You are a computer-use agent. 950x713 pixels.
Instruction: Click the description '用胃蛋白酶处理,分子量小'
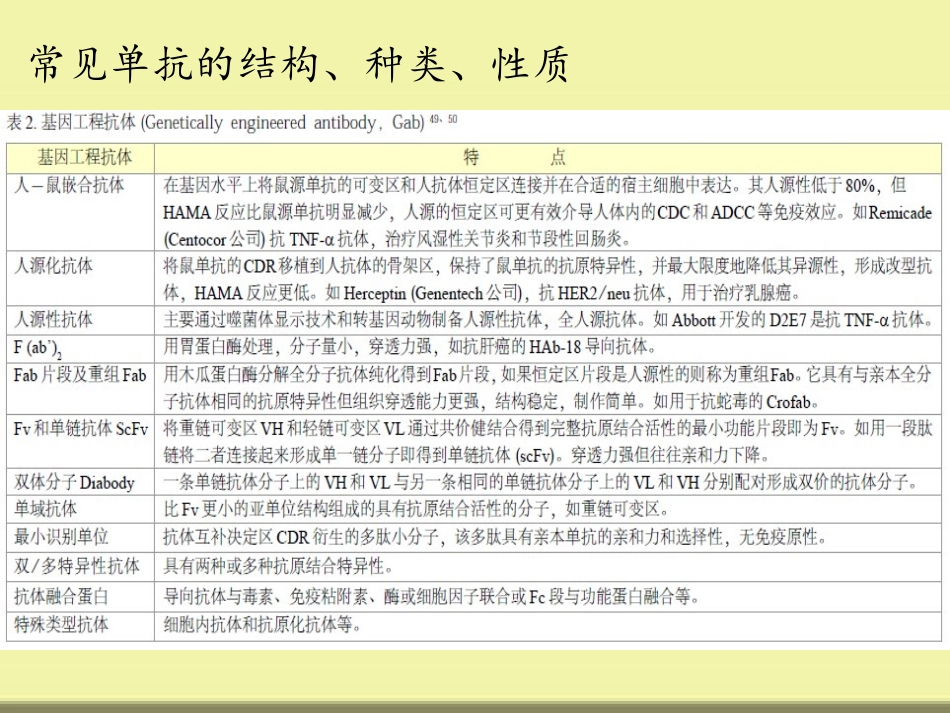(410, 347)
